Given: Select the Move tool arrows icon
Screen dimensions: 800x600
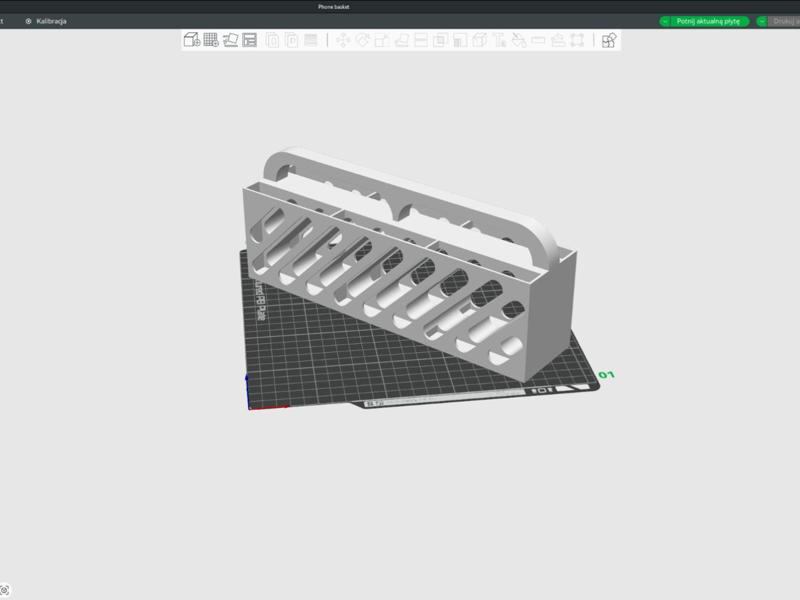Looking at the screenshot, I should tap(343, 40).
